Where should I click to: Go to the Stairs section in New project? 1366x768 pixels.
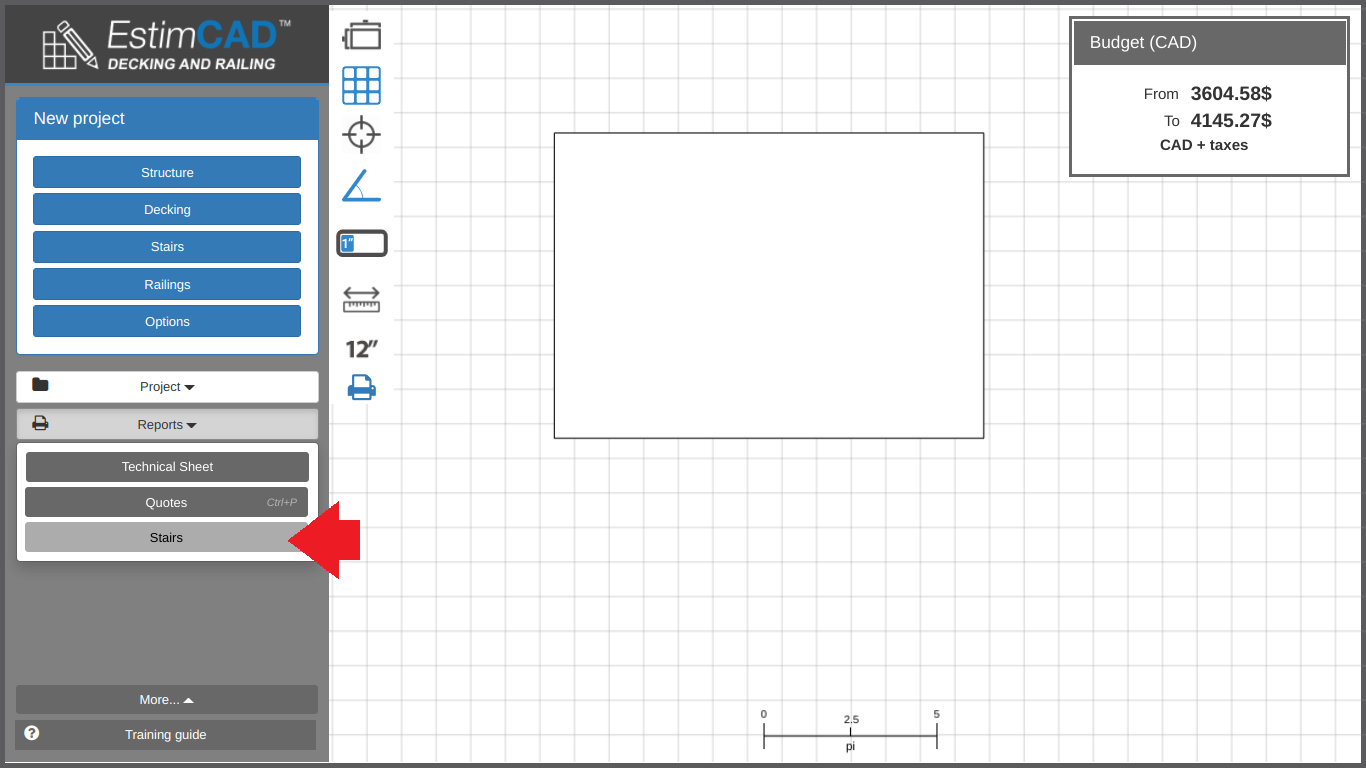pyautogui.click(x=167, y=247)
